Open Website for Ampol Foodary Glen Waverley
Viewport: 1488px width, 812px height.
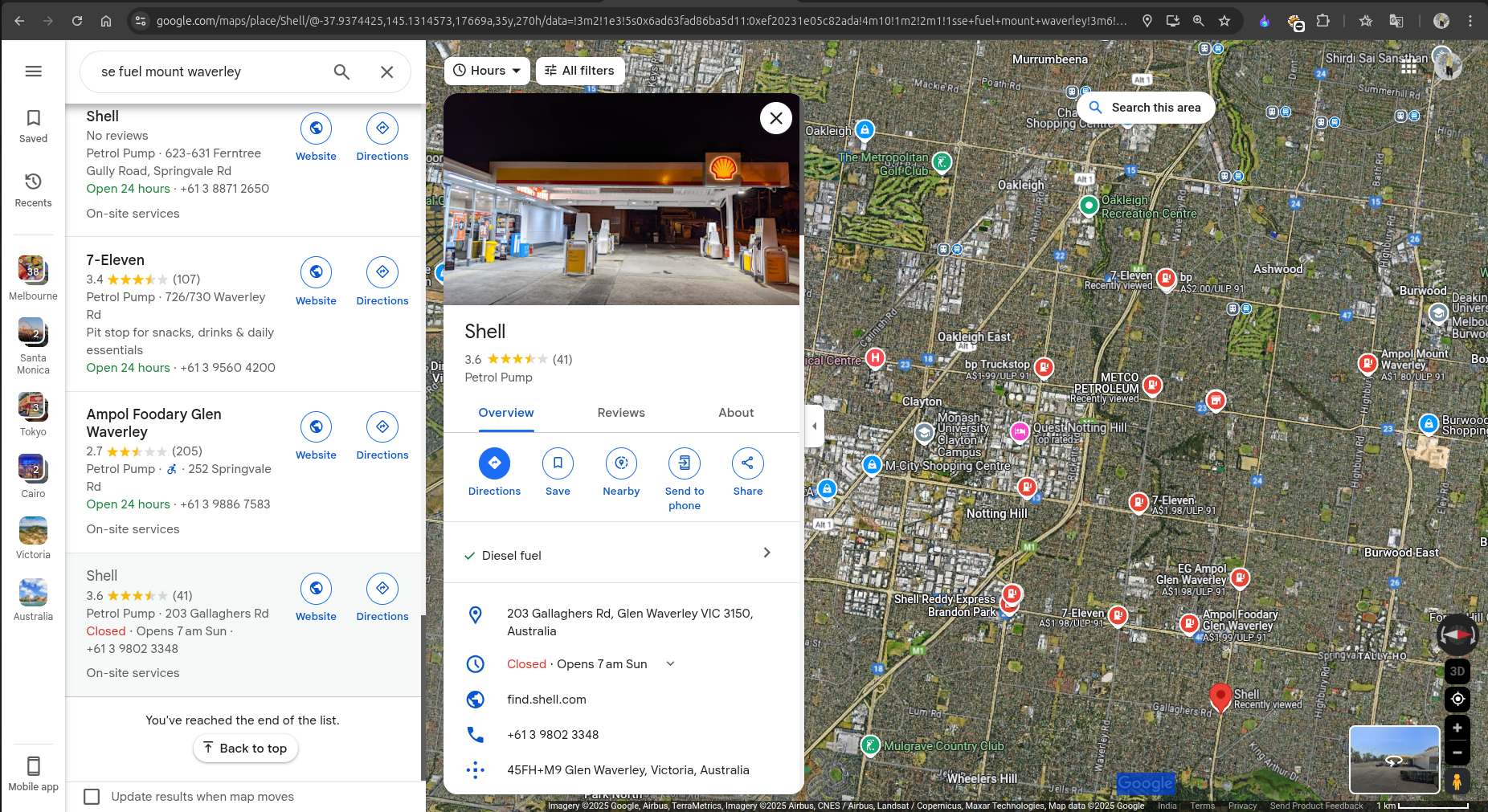tap(316, 436)
